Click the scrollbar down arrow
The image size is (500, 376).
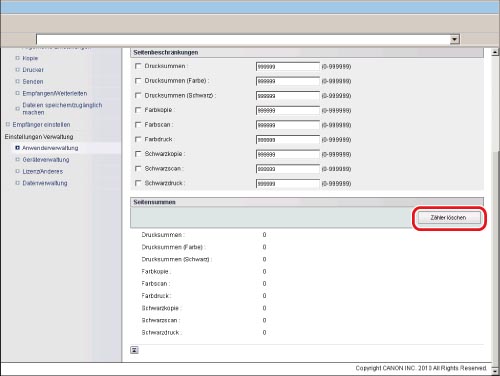(495, 371)
